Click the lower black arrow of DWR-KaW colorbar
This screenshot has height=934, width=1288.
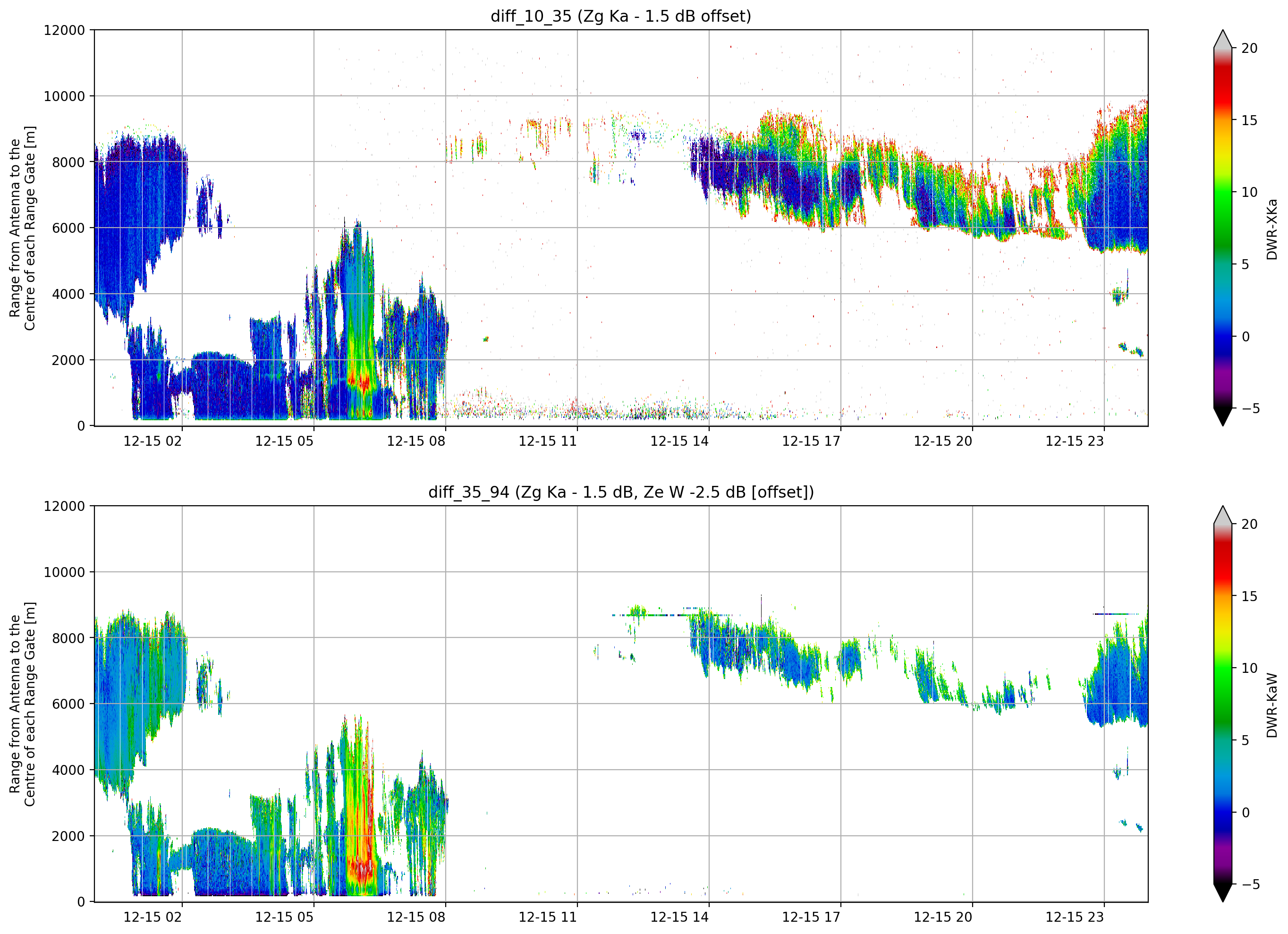pos(1223,893)
